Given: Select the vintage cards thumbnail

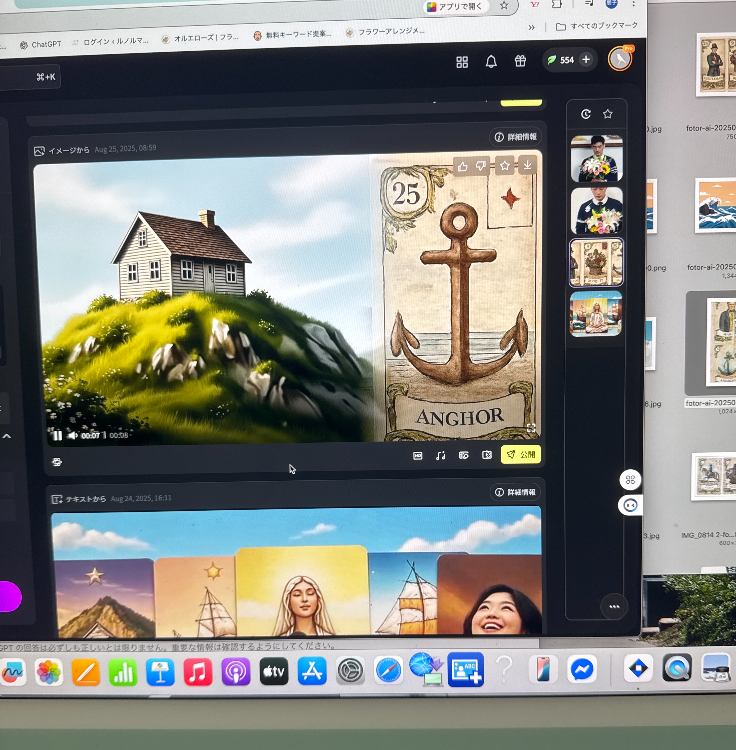Looking at the screenshot, I should coord(596,263).
